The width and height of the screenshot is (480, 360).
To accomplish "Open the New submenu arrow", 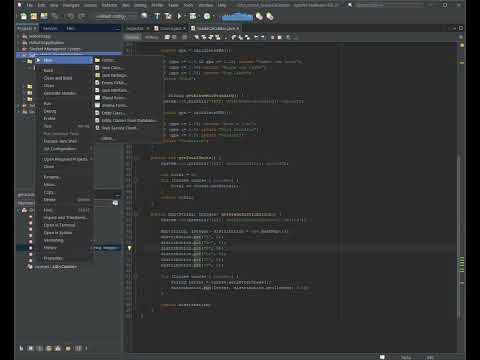I will pyautogui.click(x=91, y=60).
